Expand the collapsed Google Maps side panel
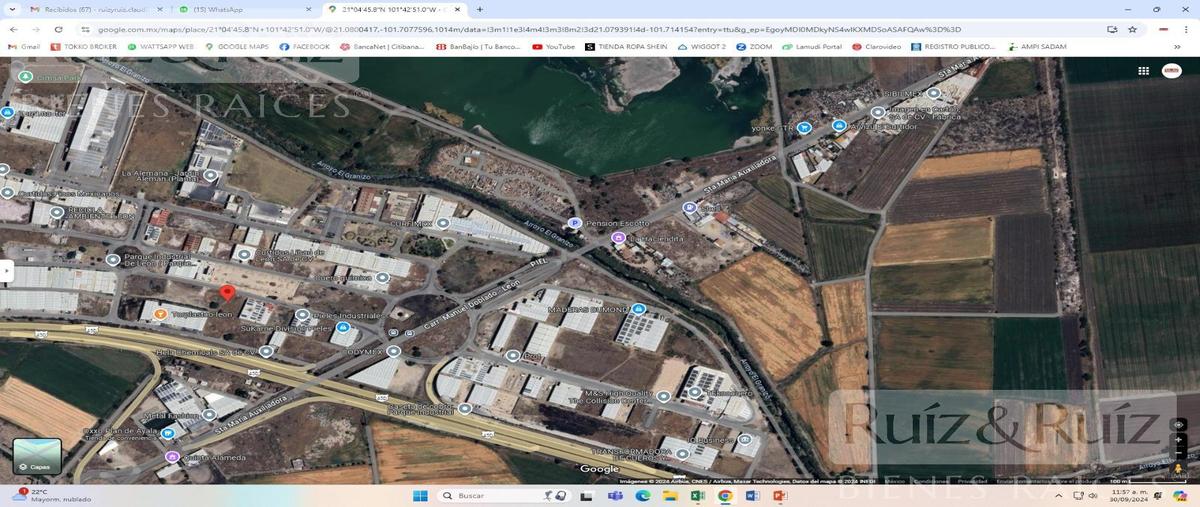Viewport: 1200px width, 507px height. coord(5,270)
